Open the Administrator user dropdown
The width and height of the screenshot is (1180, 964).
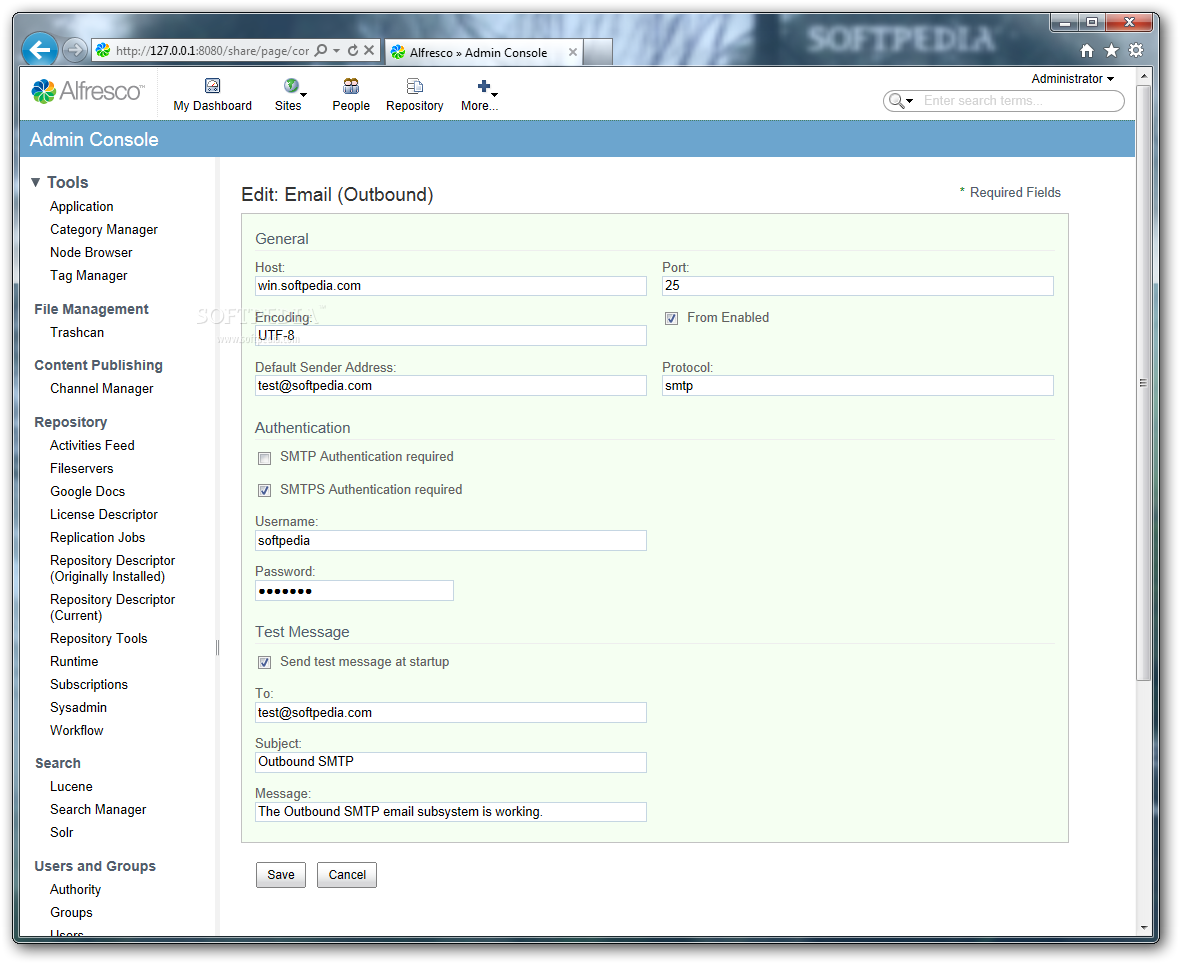pos(1072,79)
